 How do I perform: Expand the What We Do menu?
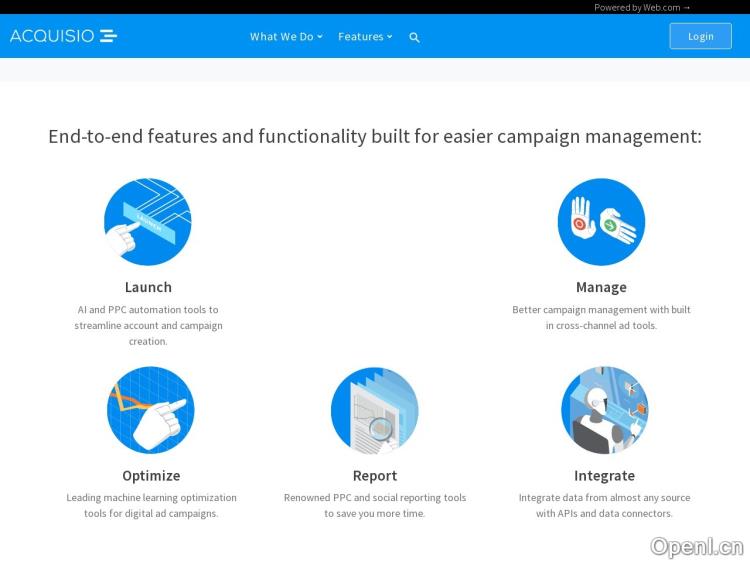[x=286, y=37]
